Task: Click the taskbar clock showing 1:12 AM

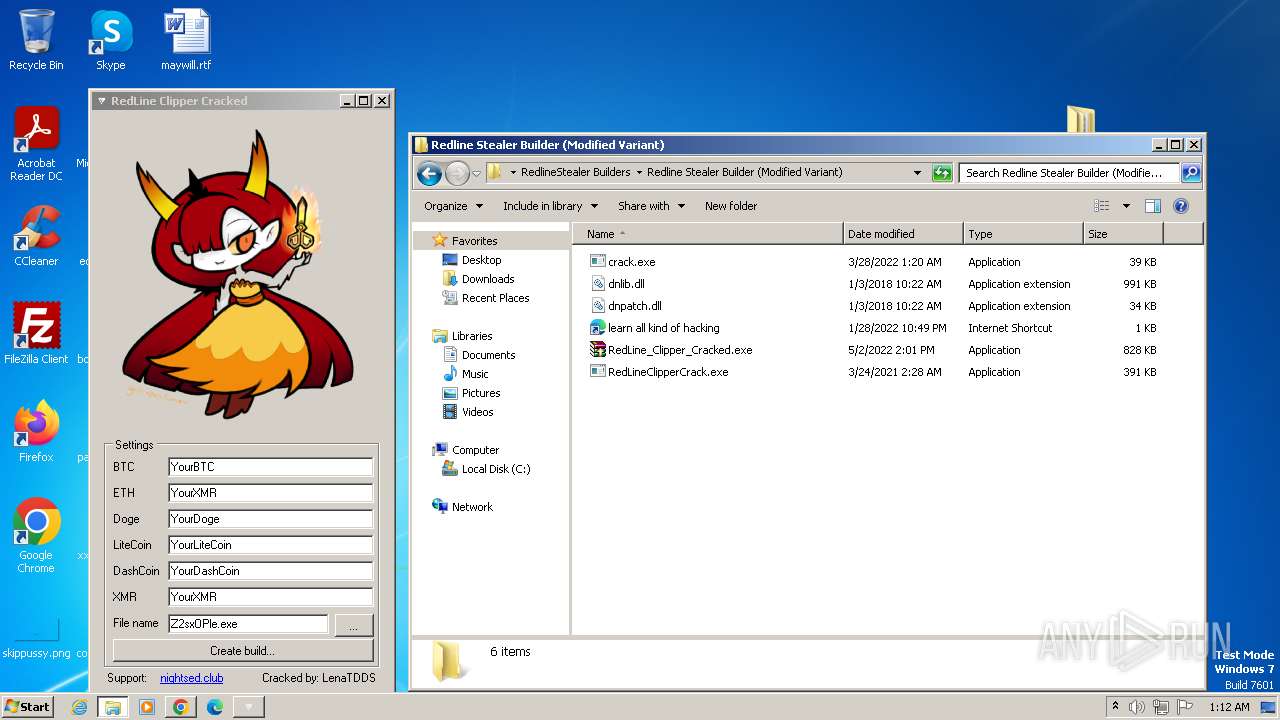Action: [x=1229, y=707]
